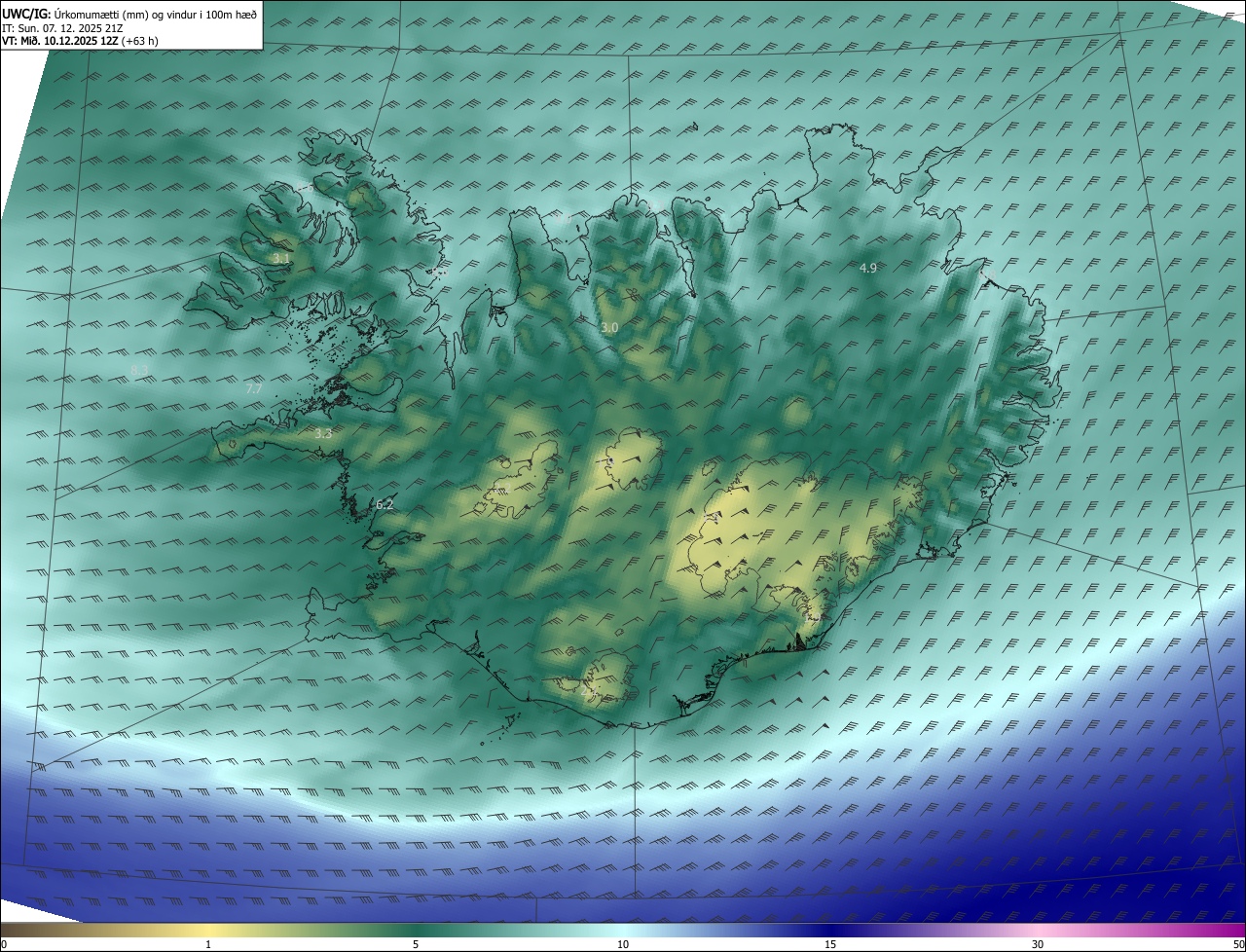Click the '10' tick label on the color scale
This screenshot has width=1246, height=952.
point(623,944)
